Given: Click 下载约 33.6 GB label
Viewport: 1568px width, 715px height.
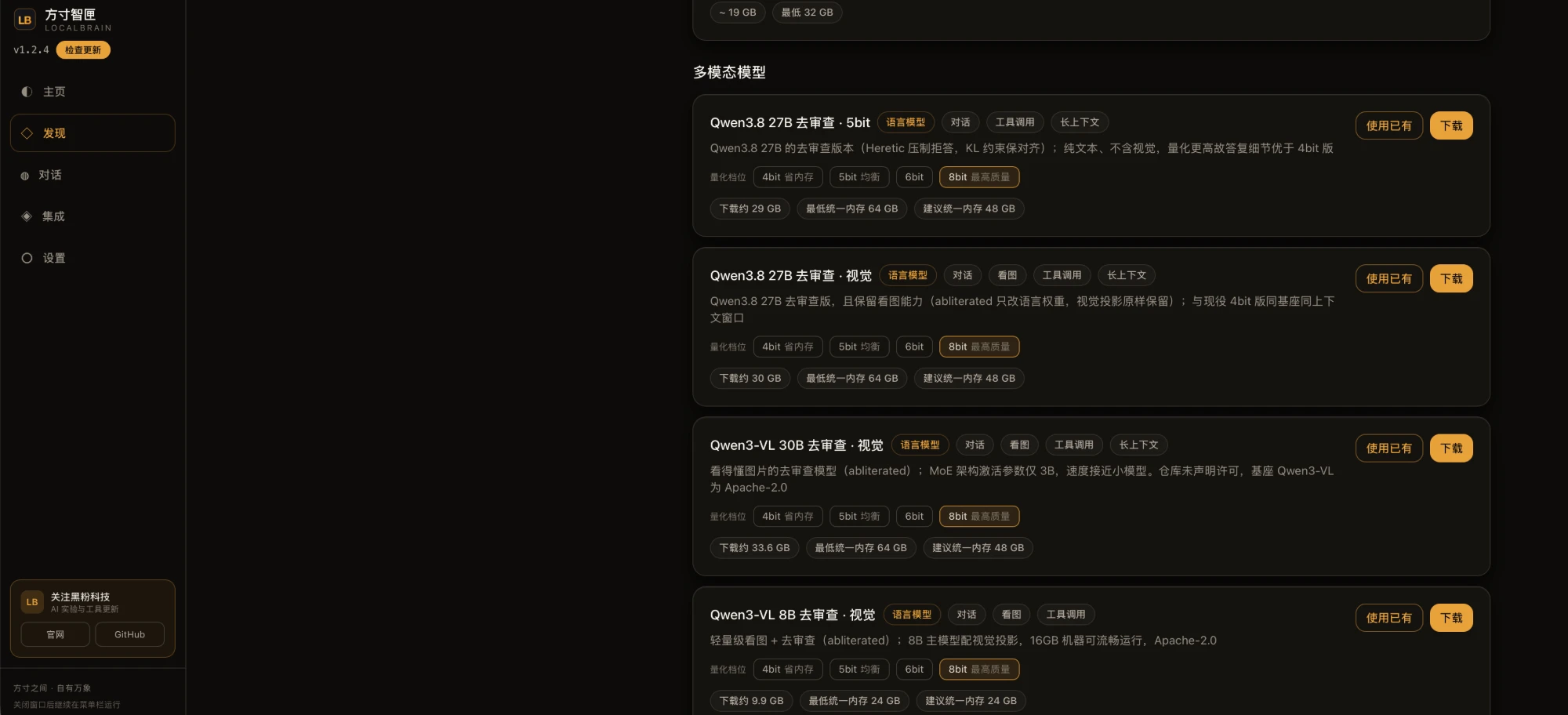Looking at the screenshot, I should (x=755, y=548).
